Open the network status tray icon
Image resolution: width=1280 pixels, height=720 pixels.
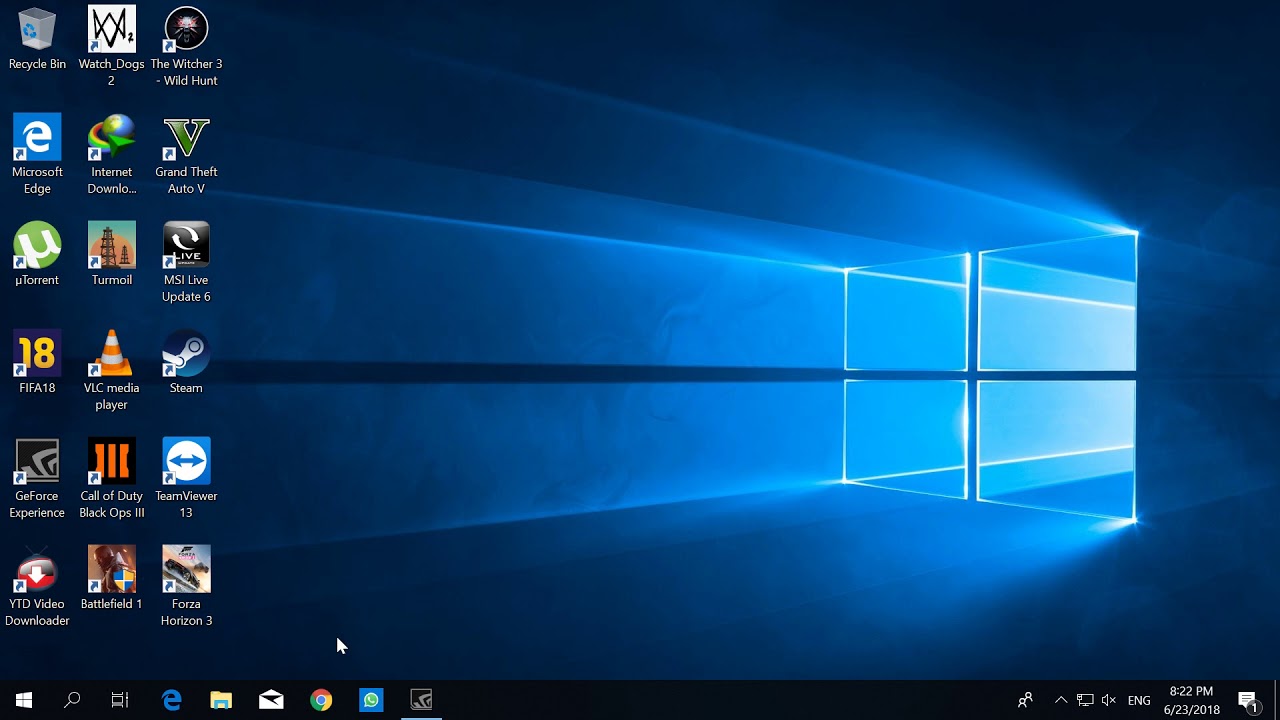pyautogui.click(x=1085, y=700)
